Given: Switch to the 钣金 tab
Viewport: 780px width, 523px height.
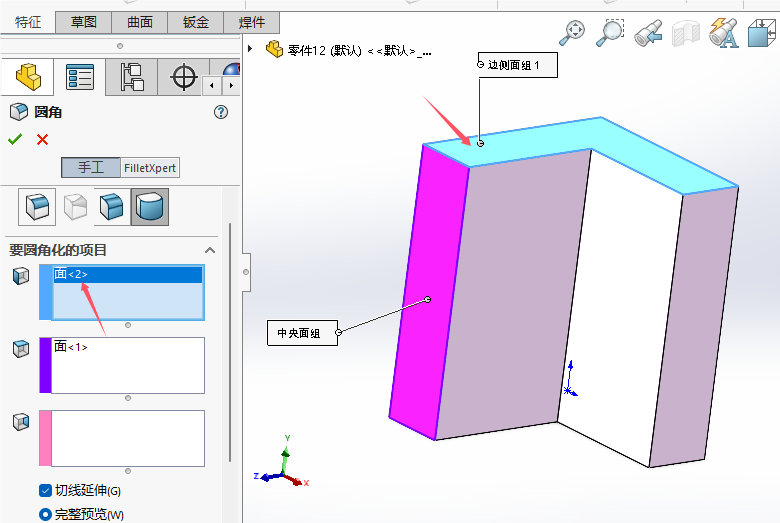Looking at the screenshot, I should (195, 22).
